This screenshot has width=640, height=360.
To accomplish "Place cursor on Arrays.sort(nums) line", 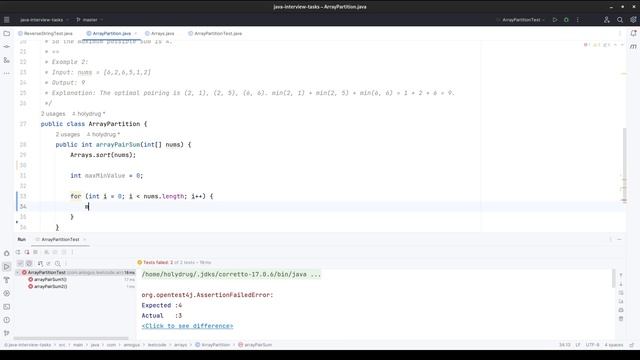I will [x=103, y=155].
